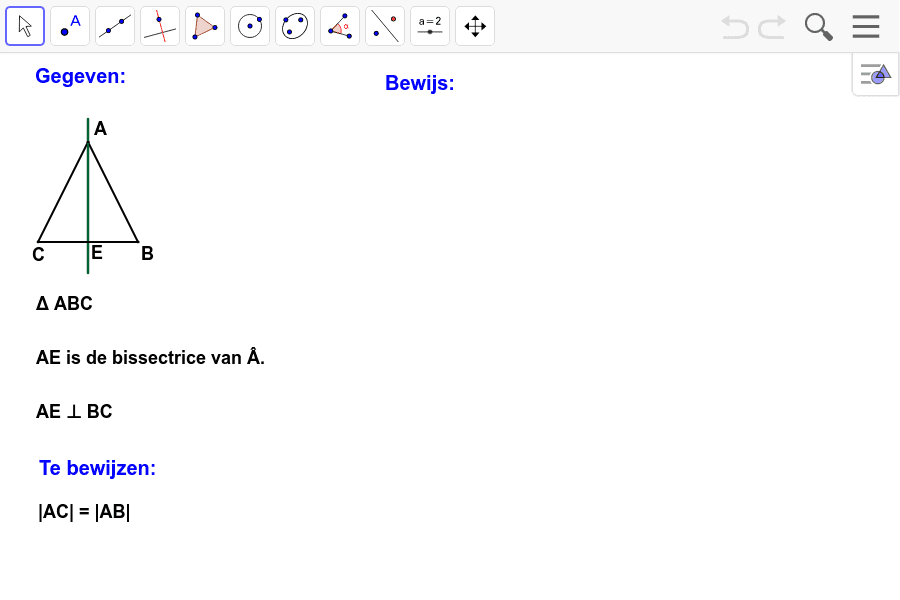The height and width of the screenshot is (600, 900).
Task: Click point label E on base
Action: point(96,252)
